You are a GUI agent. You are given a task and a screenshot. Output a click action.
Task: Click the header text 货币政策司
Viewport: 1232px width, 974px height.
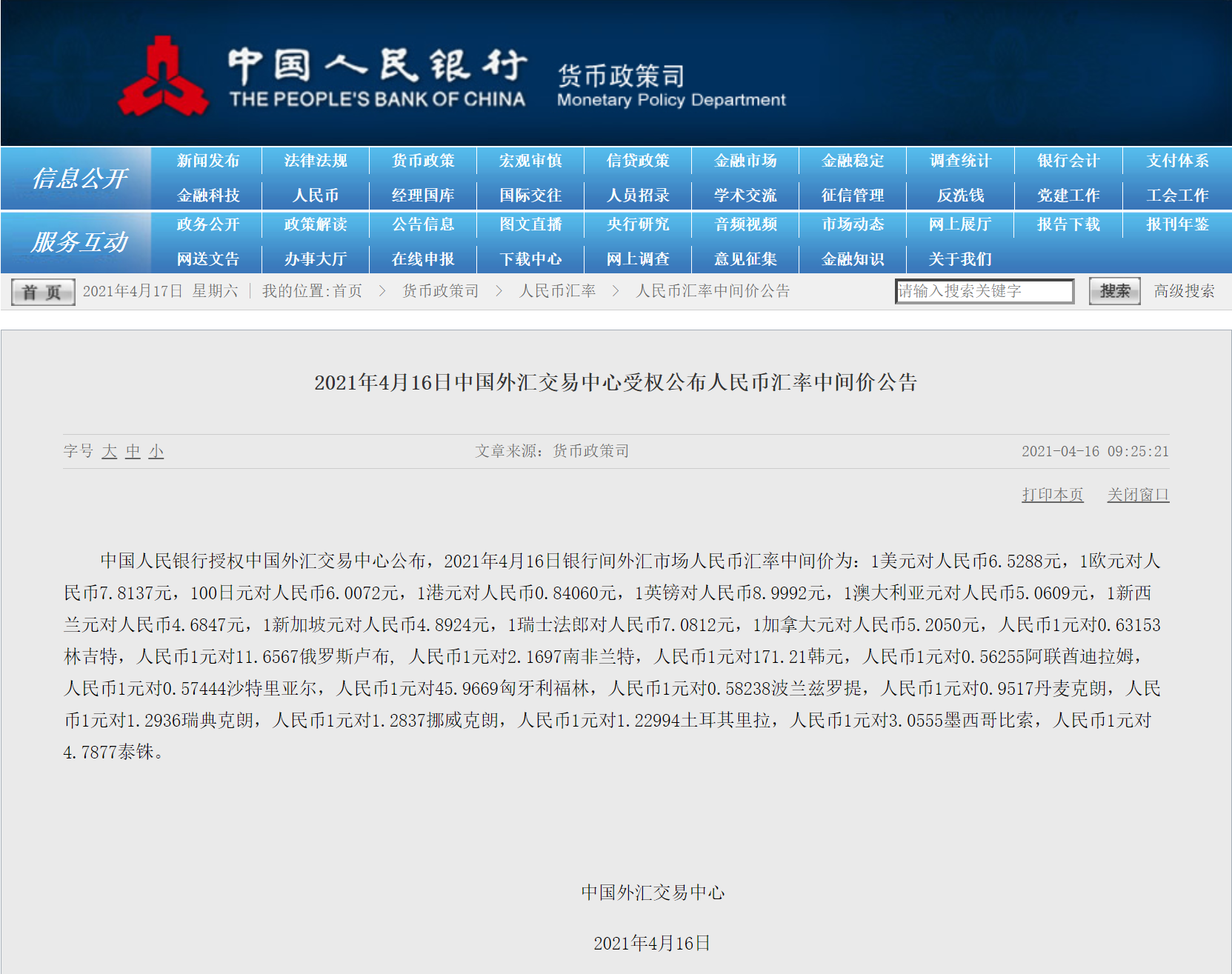(x=621, y=76)
